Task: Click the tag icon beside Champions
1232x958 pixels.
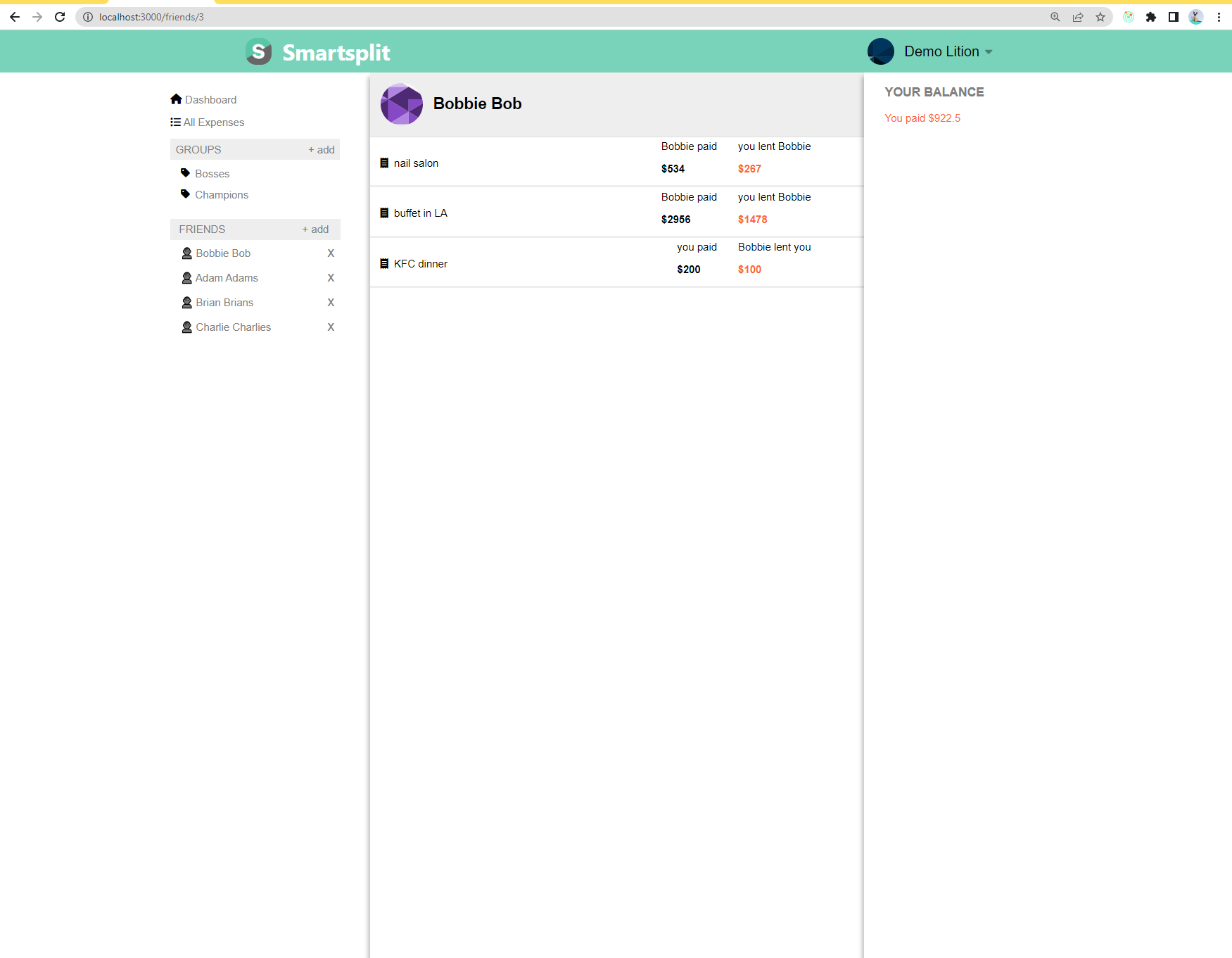Action: pos(185,194)
